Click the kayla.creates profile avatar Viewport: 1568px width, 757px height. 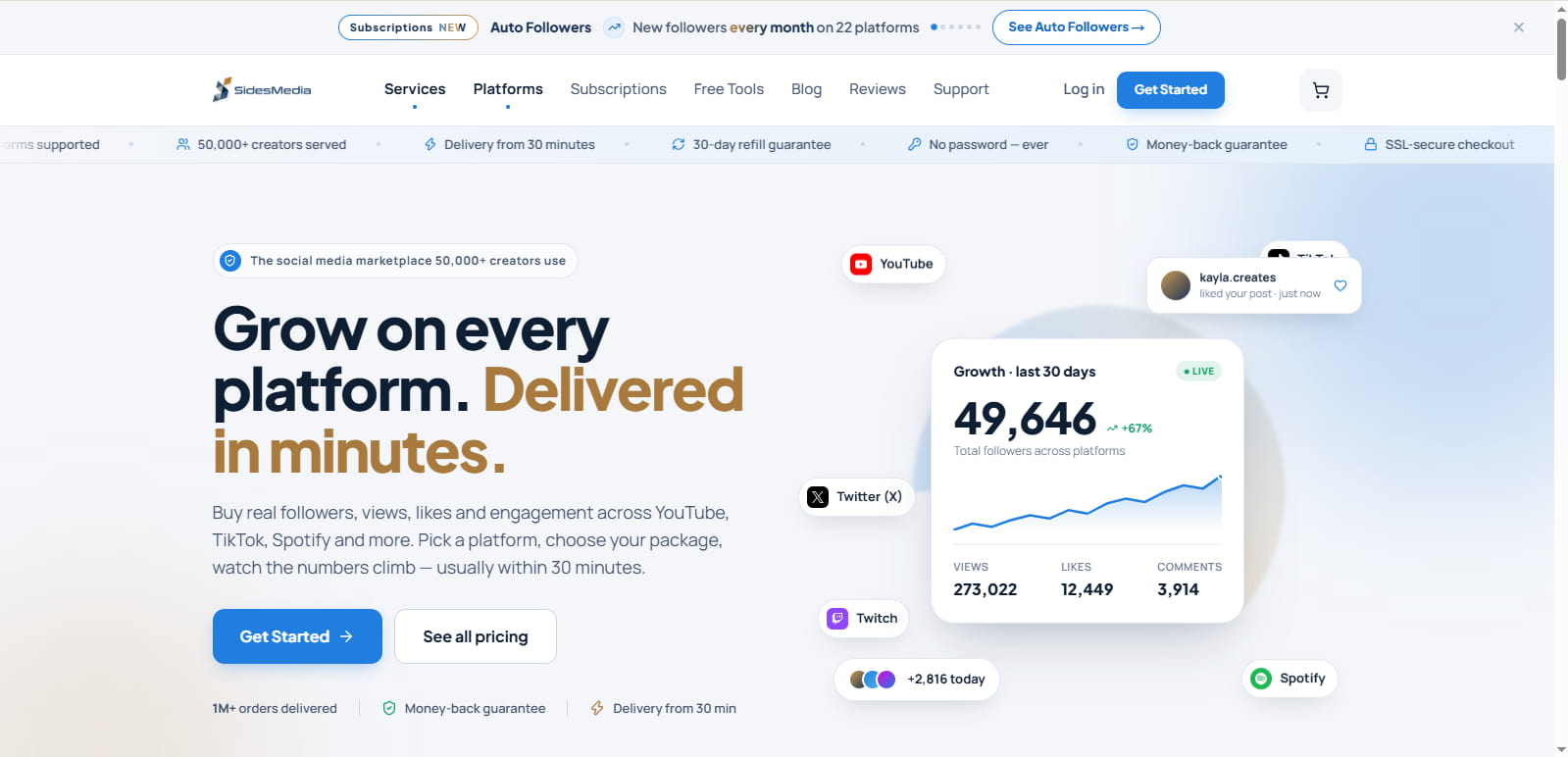[x=1176, y=285]
